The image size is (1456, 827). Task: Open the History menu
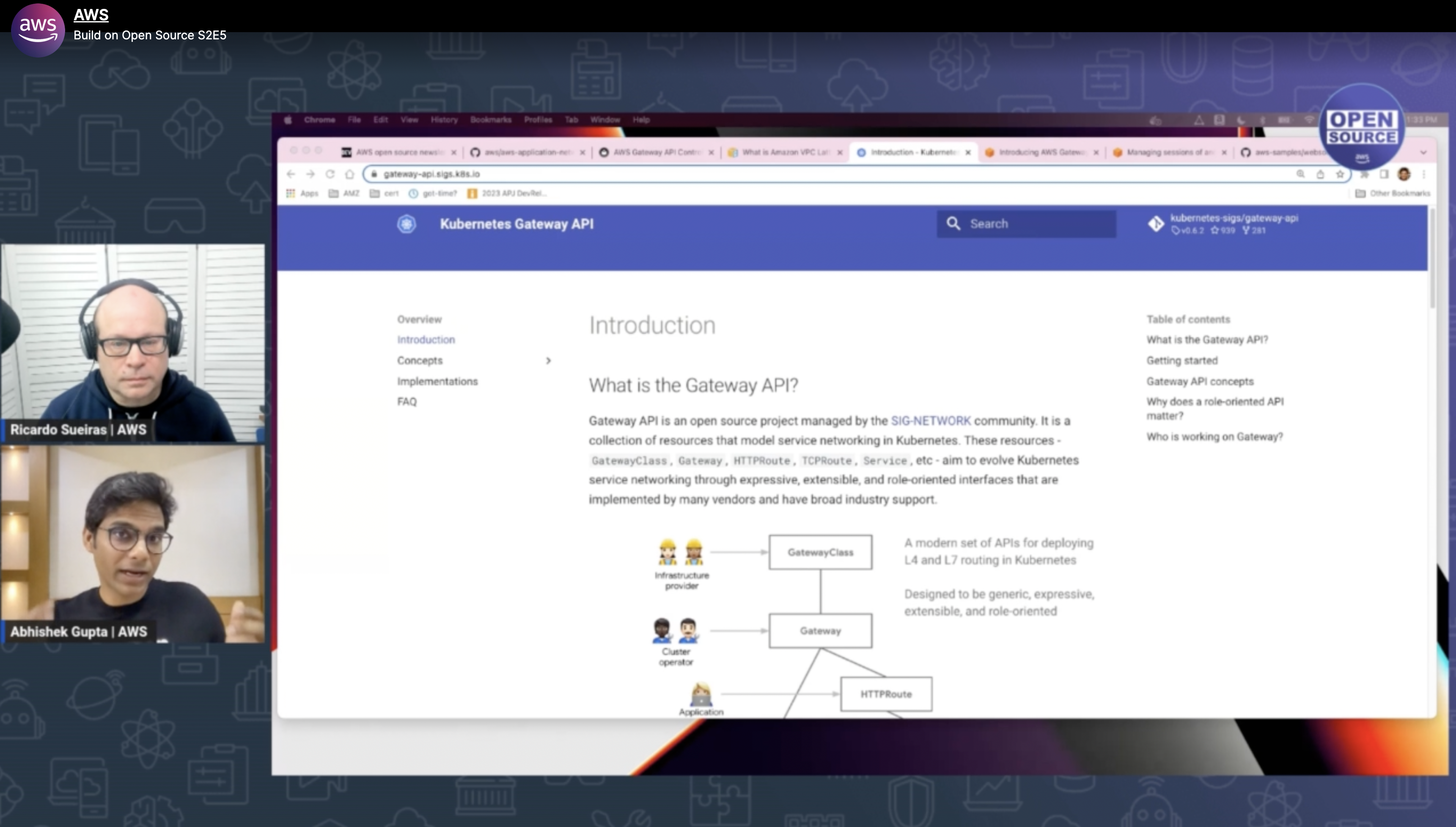(x=444, y=120)
